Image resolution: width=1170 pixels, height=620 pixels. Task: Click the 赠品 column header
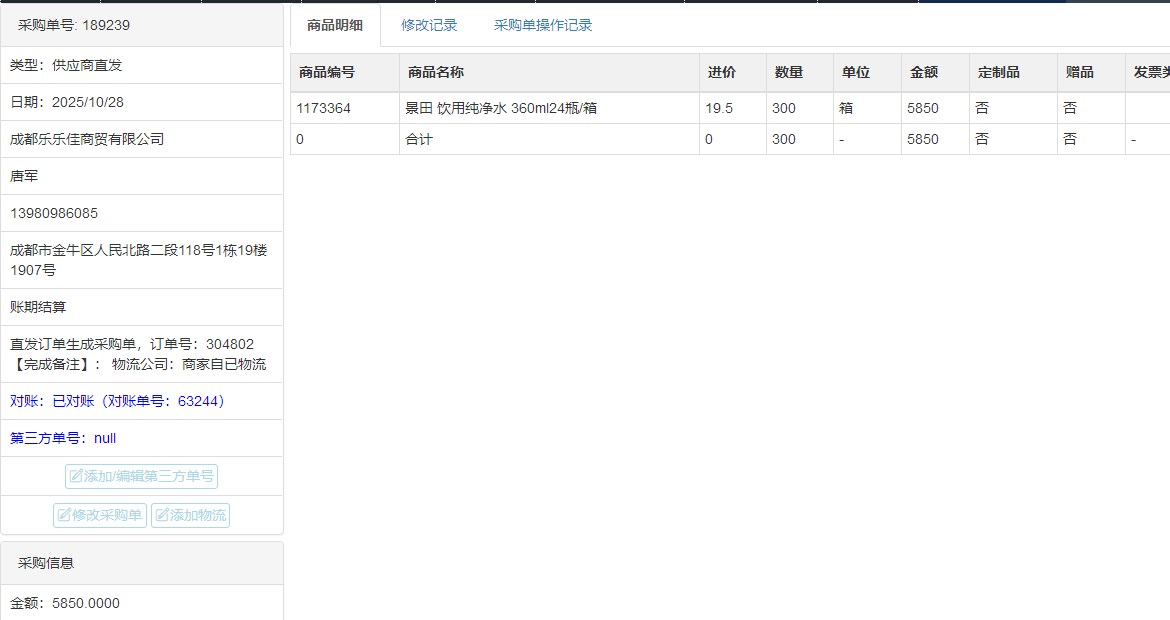click(x=1079, y=73)
